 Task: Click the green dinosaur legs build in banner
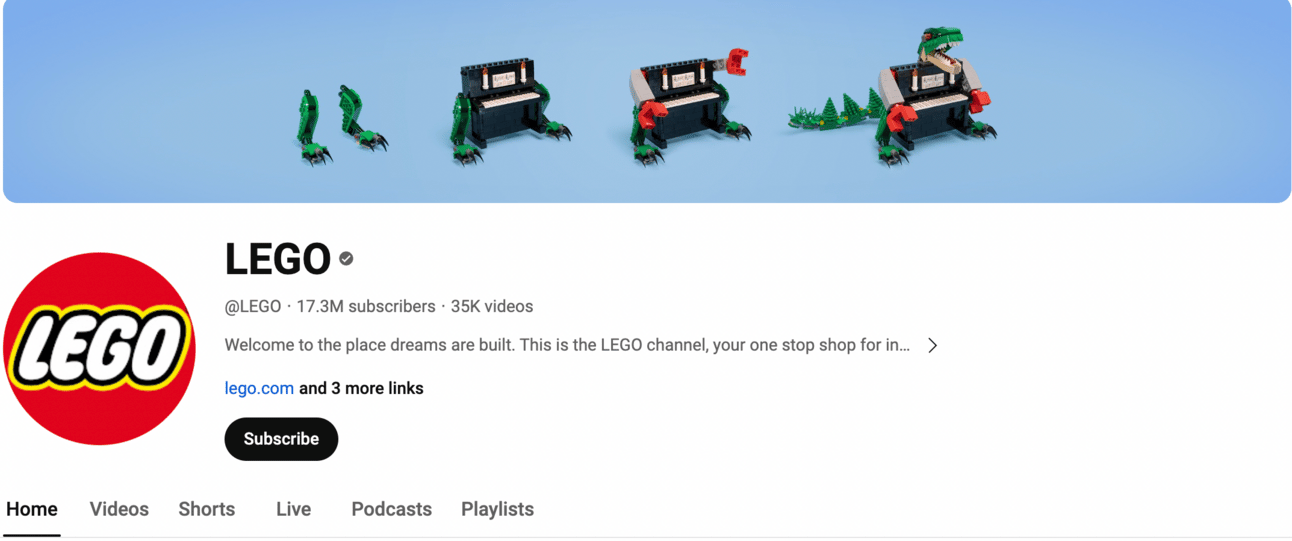[x=342, y=124]
